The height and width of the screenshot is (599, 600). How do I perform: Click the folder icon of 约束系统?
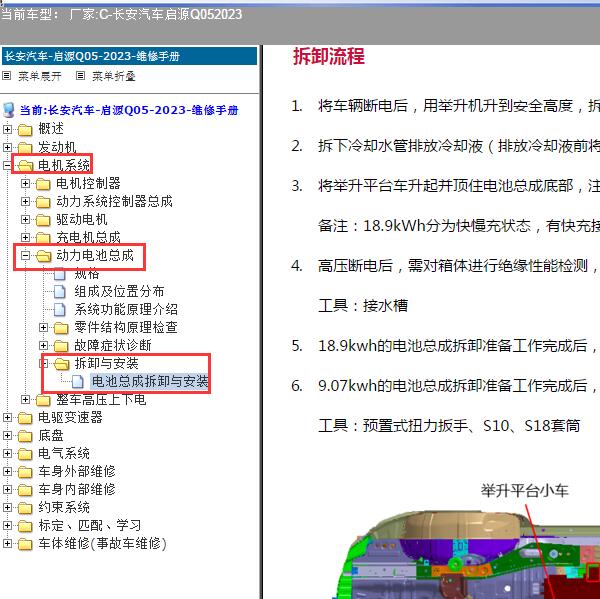point(25,508)
